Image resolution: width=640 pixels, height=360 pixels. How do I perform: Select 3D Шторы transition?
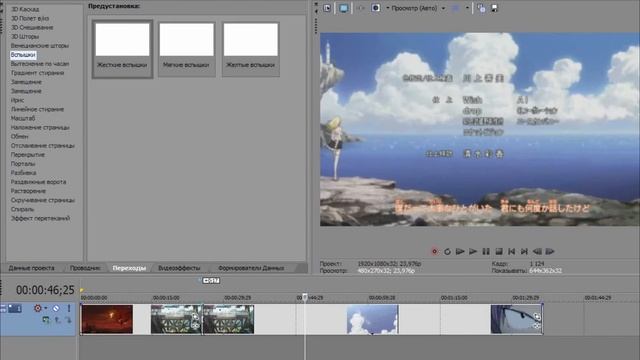click(x=25, y=36)
